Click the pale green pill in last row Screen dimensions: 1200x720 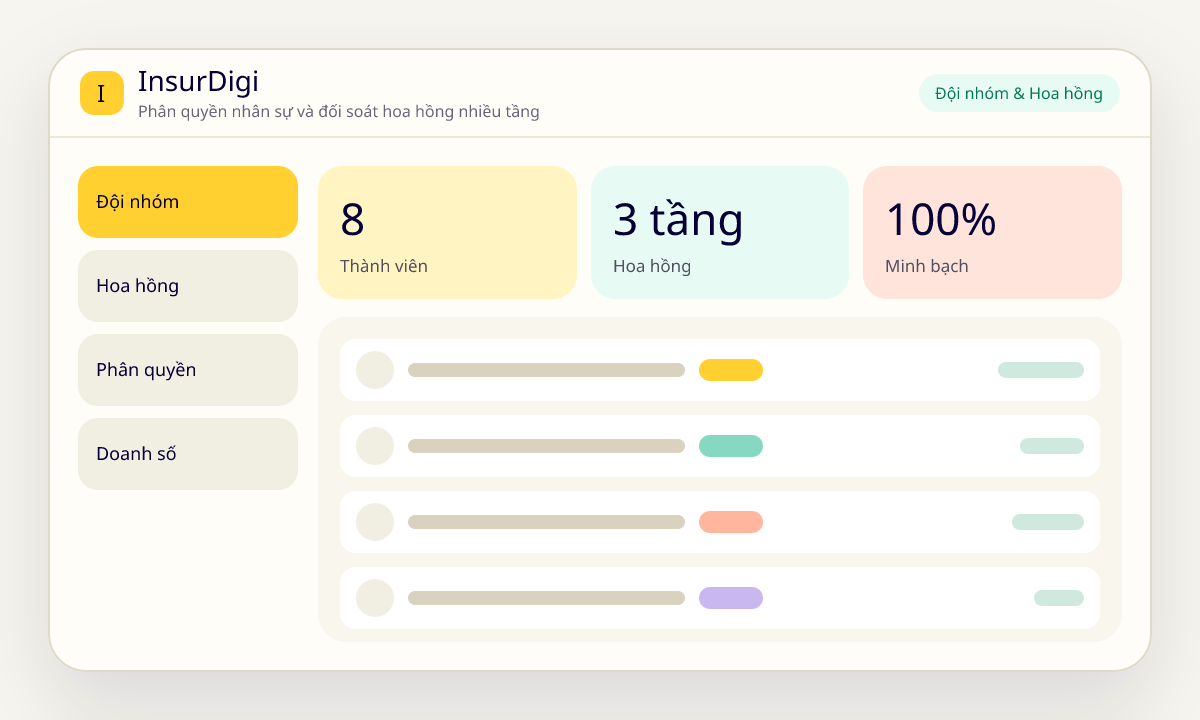click(x=1059, y=598)
